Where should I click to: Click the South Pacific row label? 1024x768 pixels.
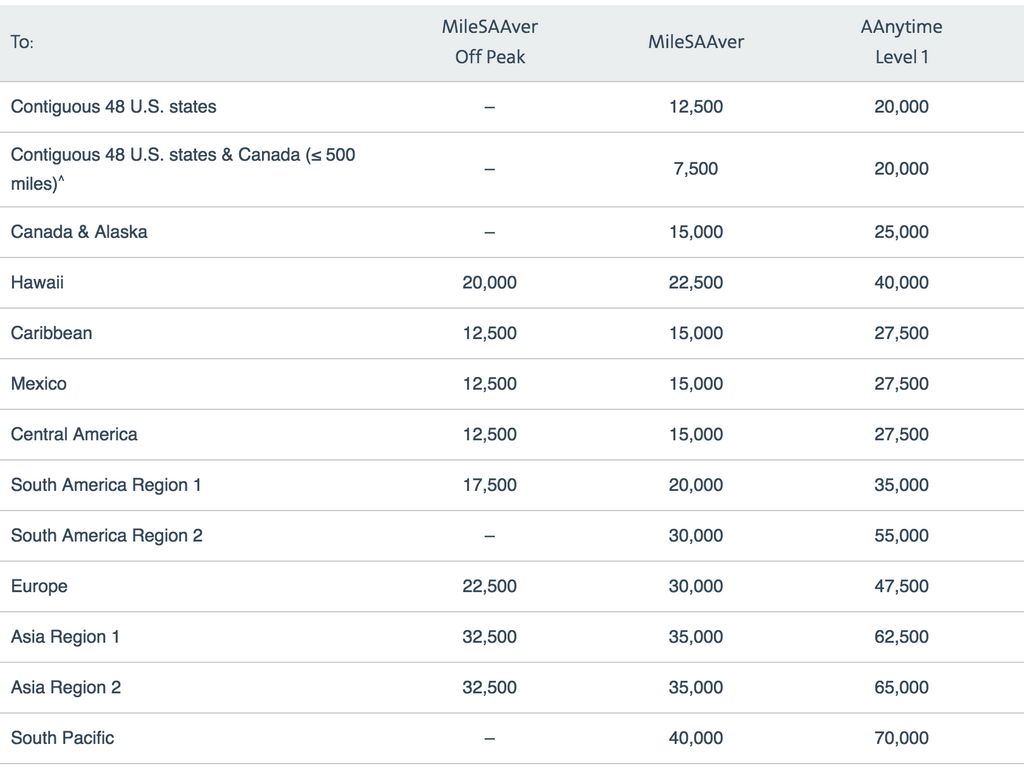(62, 738)
